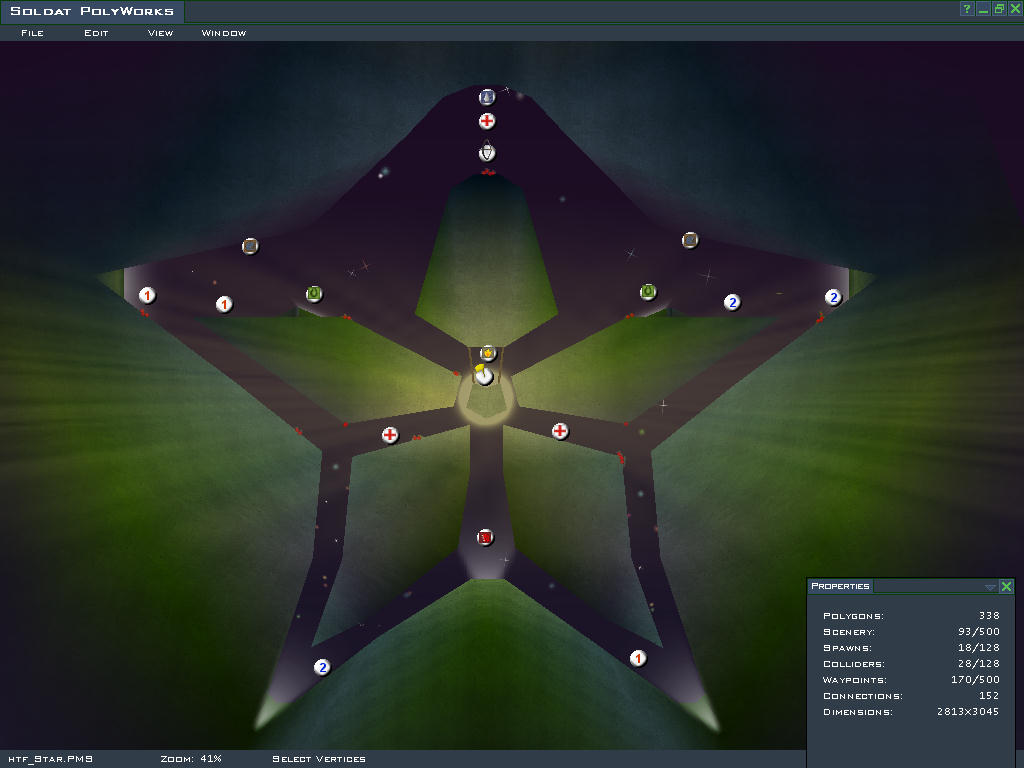Open the Window menu
The width and height of the screenshot is (1024, 768).
224,33
